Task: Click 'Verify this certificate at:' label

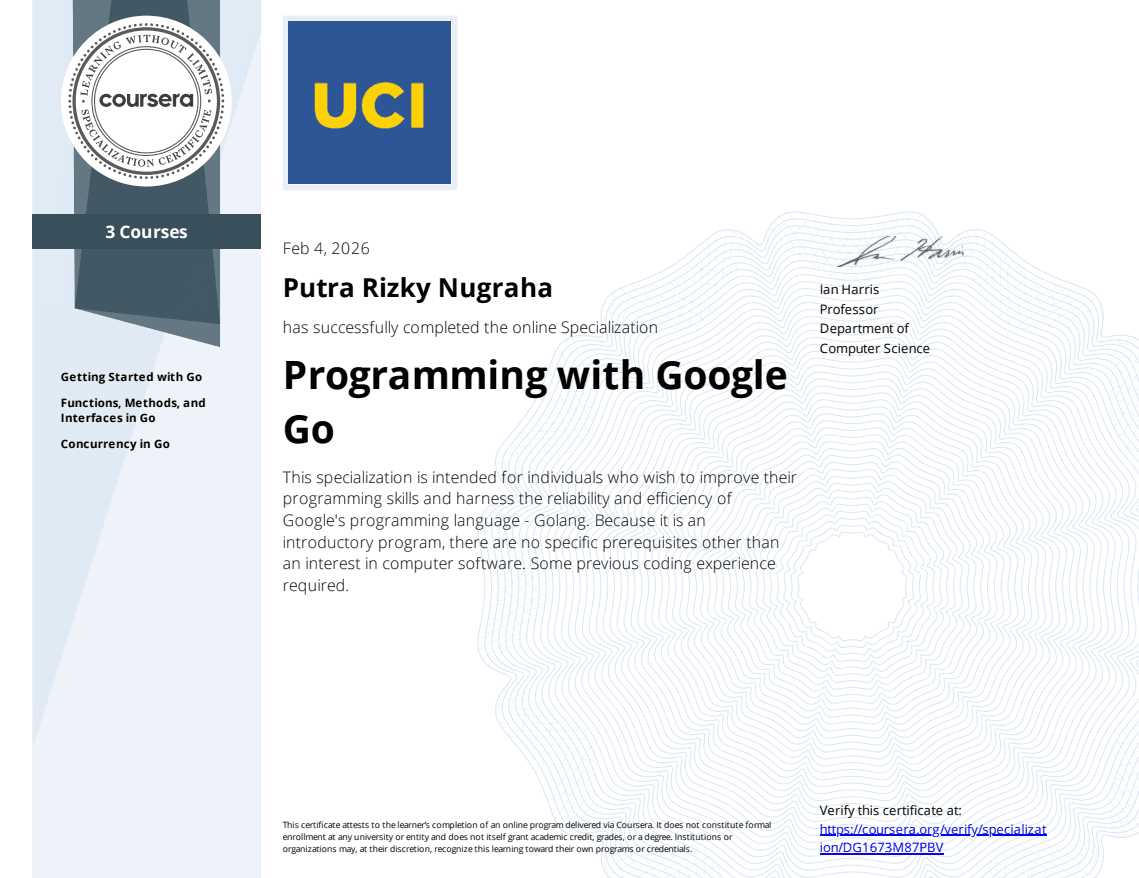Action: [x=891, y=810]
